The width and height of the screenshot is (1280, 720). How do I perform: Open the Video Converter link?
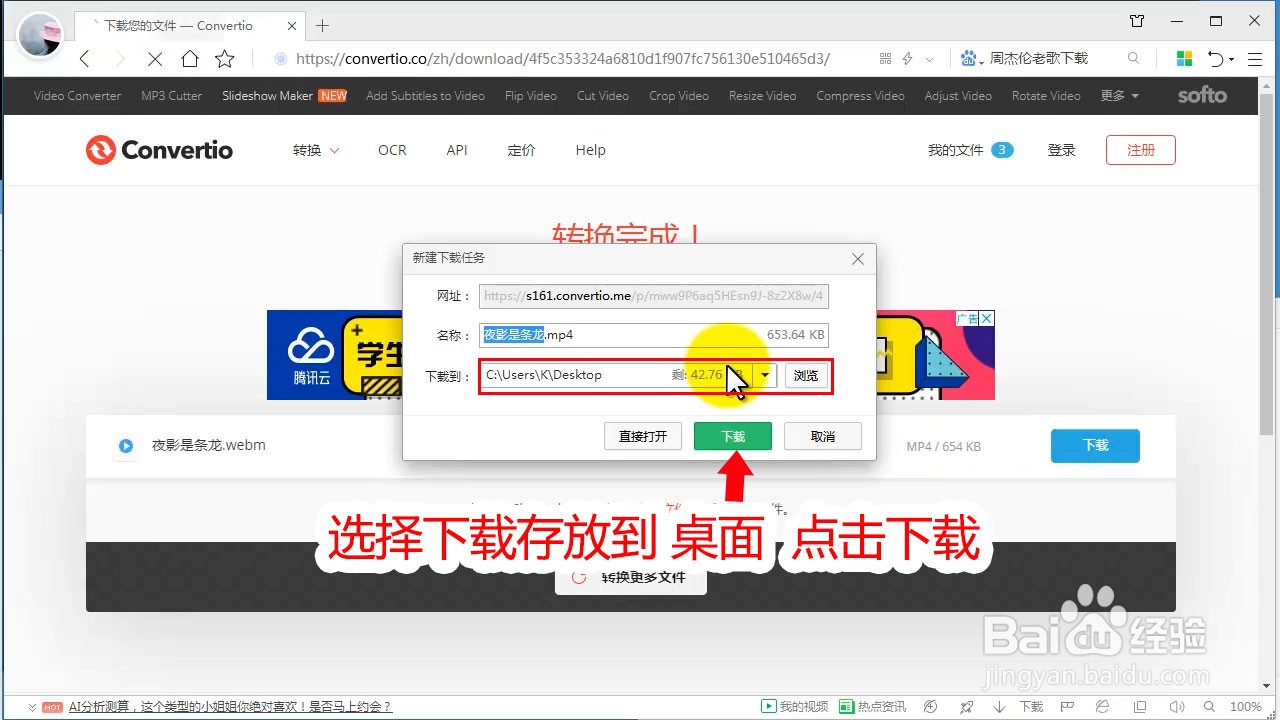(x=77, y=96)
